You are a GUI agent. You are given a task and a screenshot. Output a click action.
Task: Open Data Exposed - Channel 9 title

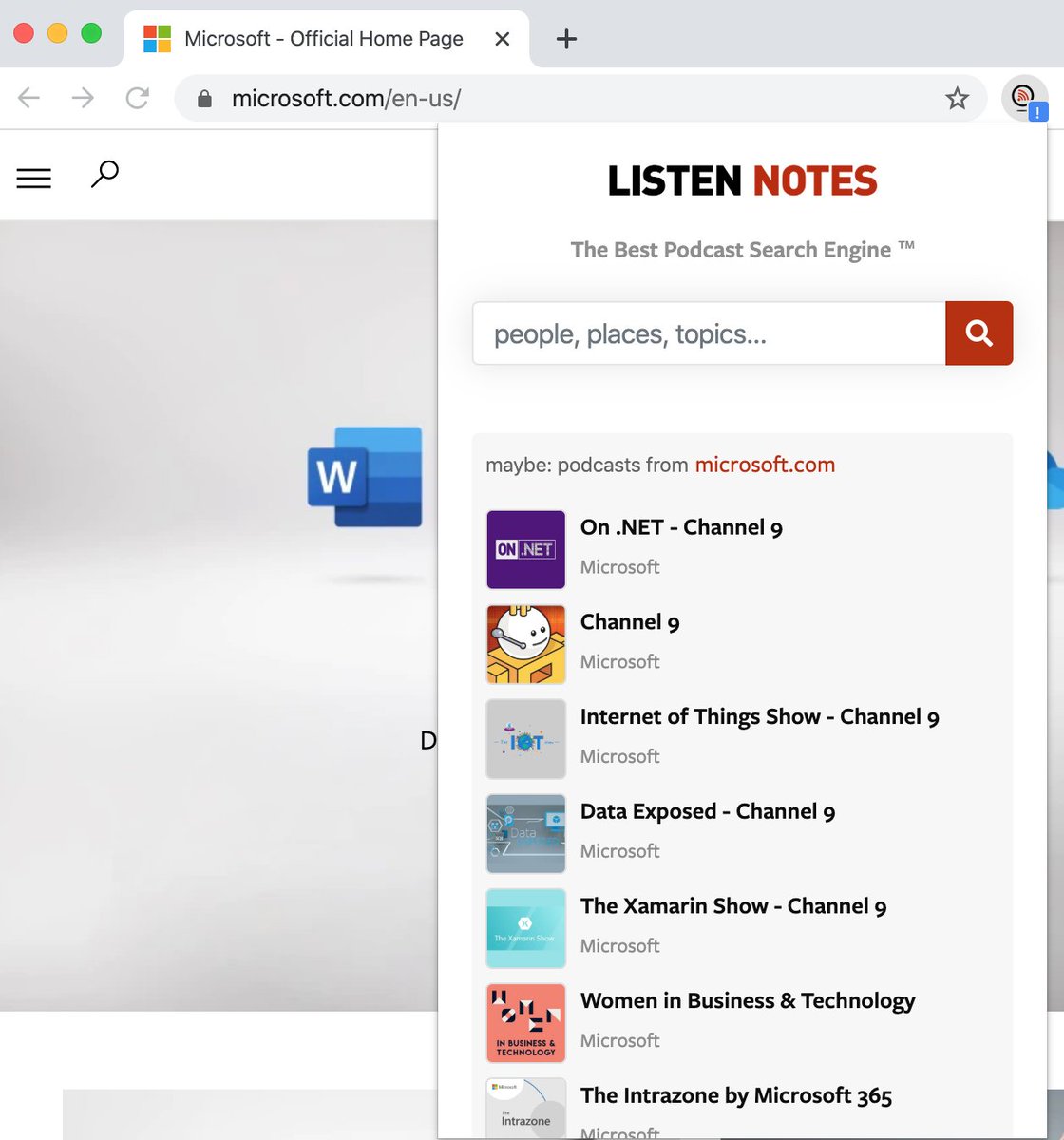point(708,811)
